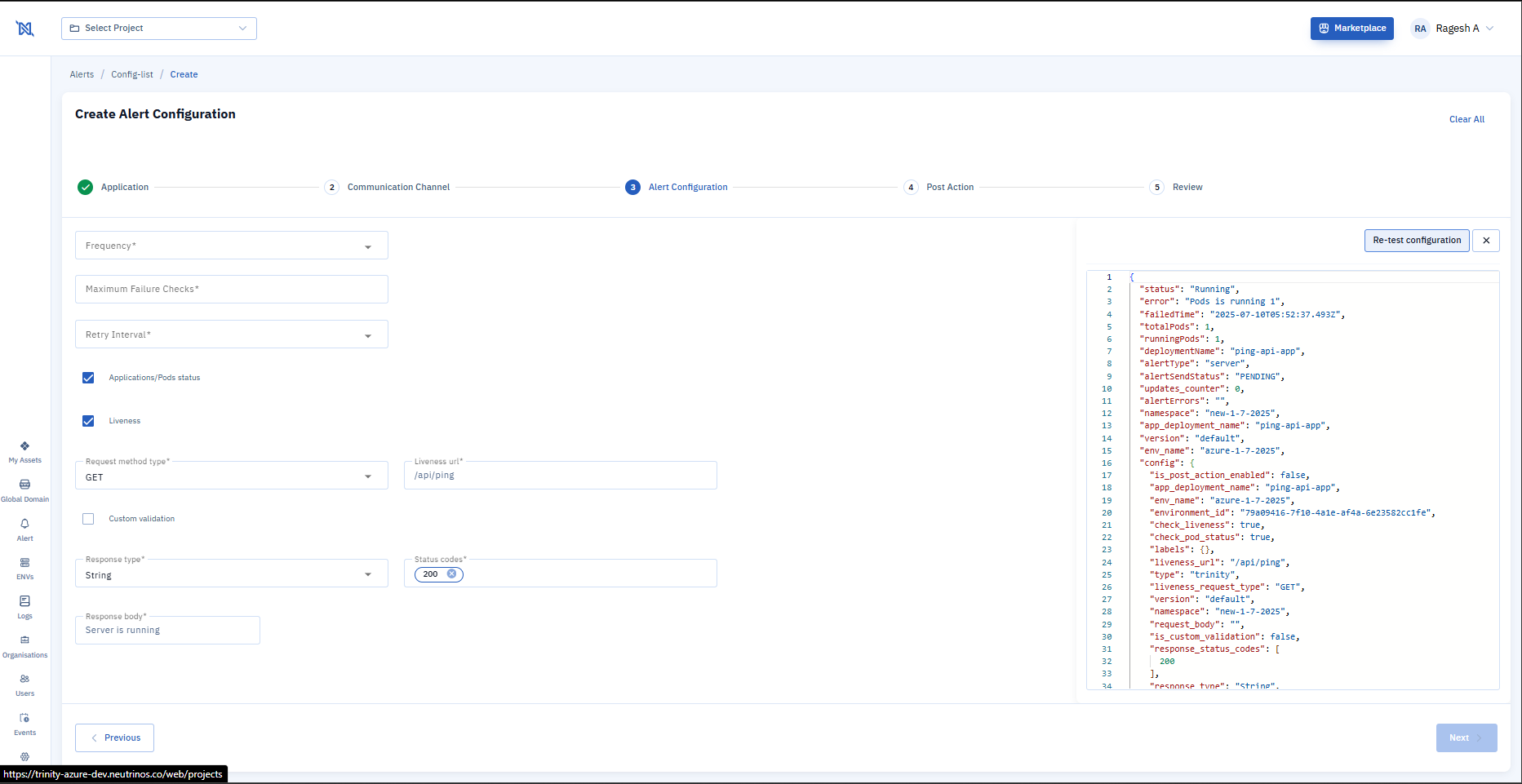Click the RA user avatar

tap(1420, 29)
